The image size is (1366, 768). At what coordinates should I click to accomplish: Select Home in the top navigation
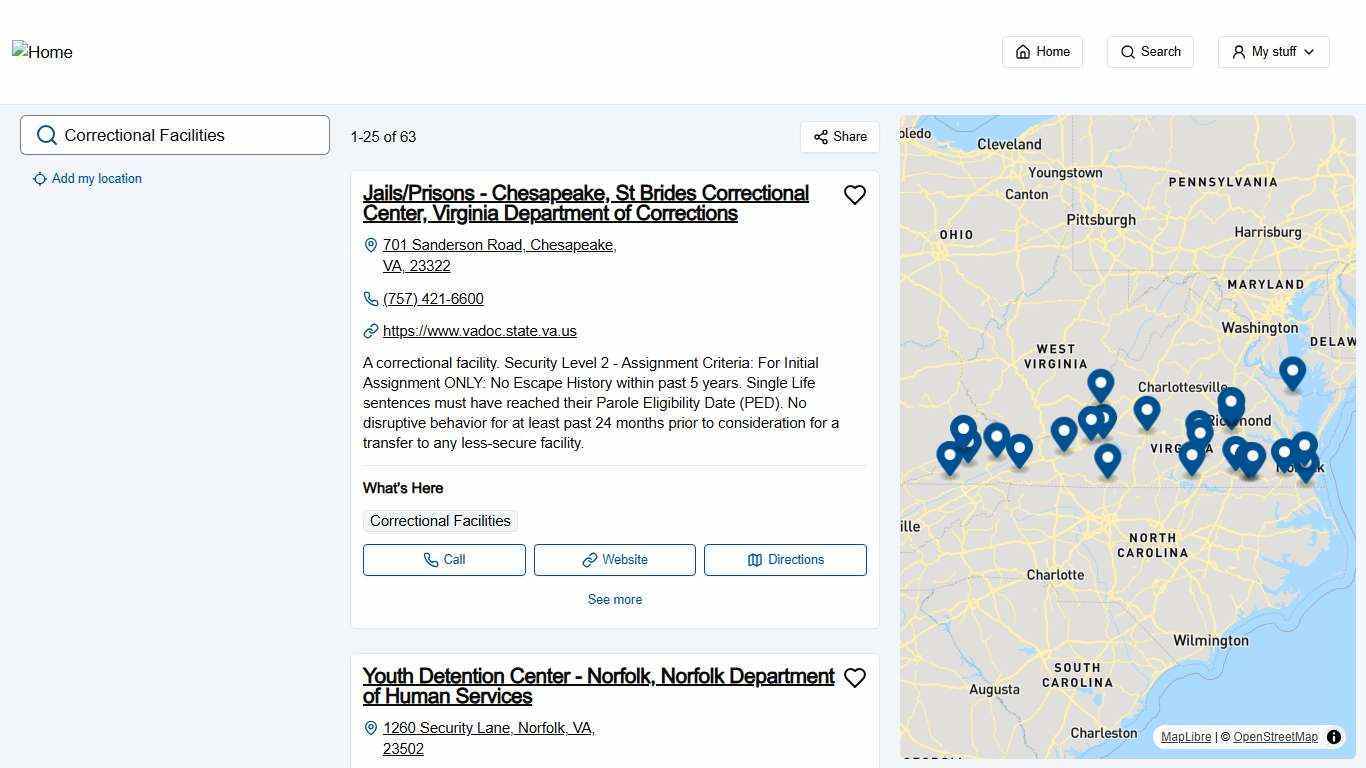click(1042, 51)
